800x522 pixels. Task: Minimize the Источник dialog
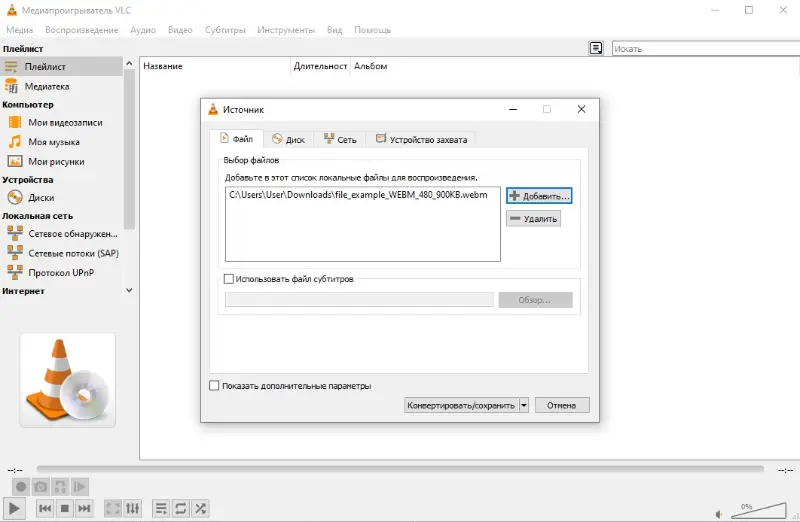click(x=513, y=109)
